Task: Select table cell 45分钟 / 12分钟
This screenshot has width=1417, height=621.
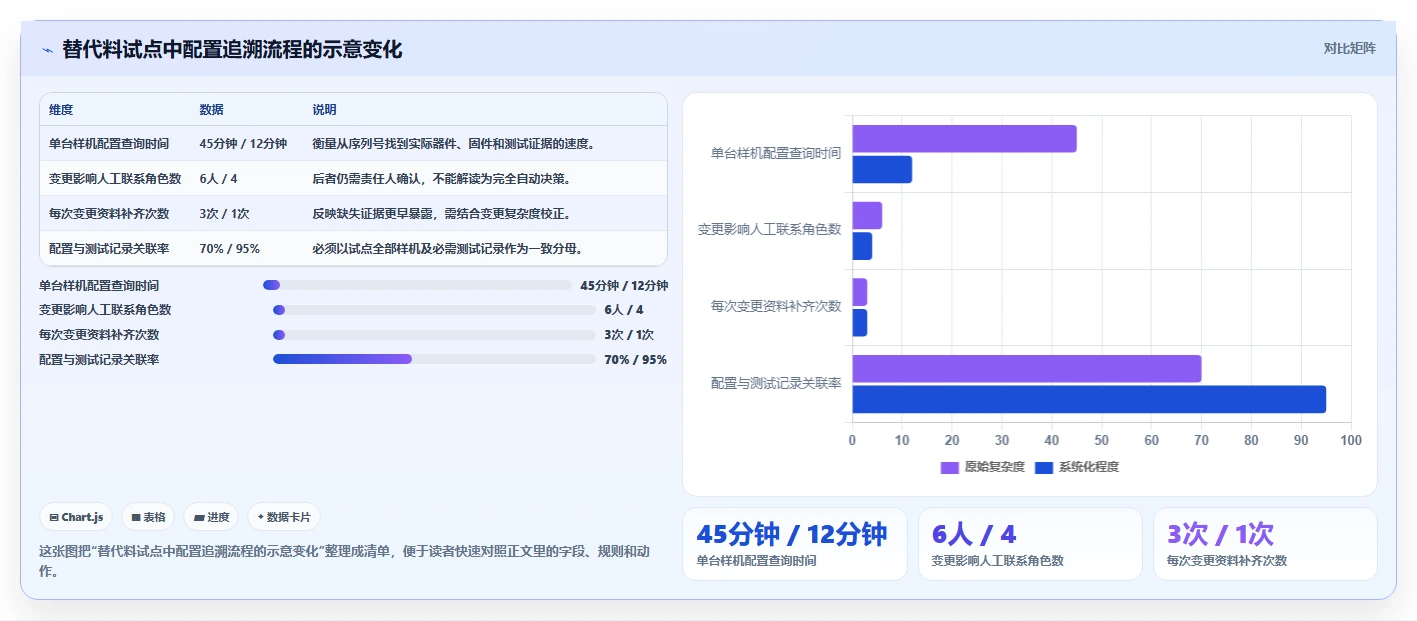Action: click(243, 144)
